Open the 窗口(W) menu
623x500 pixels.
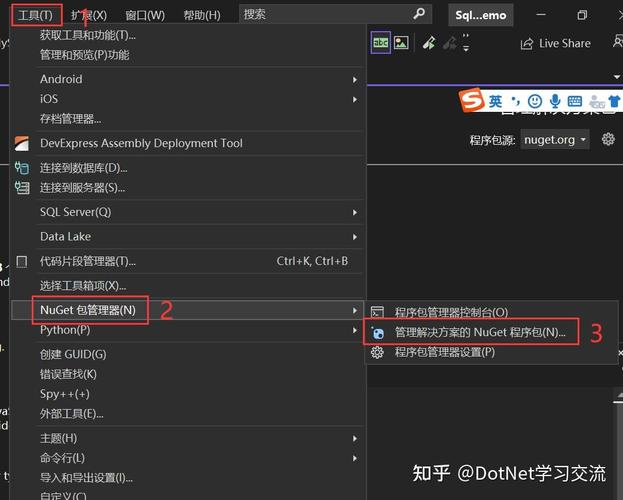pyautogui.click(x=145, y=15)
